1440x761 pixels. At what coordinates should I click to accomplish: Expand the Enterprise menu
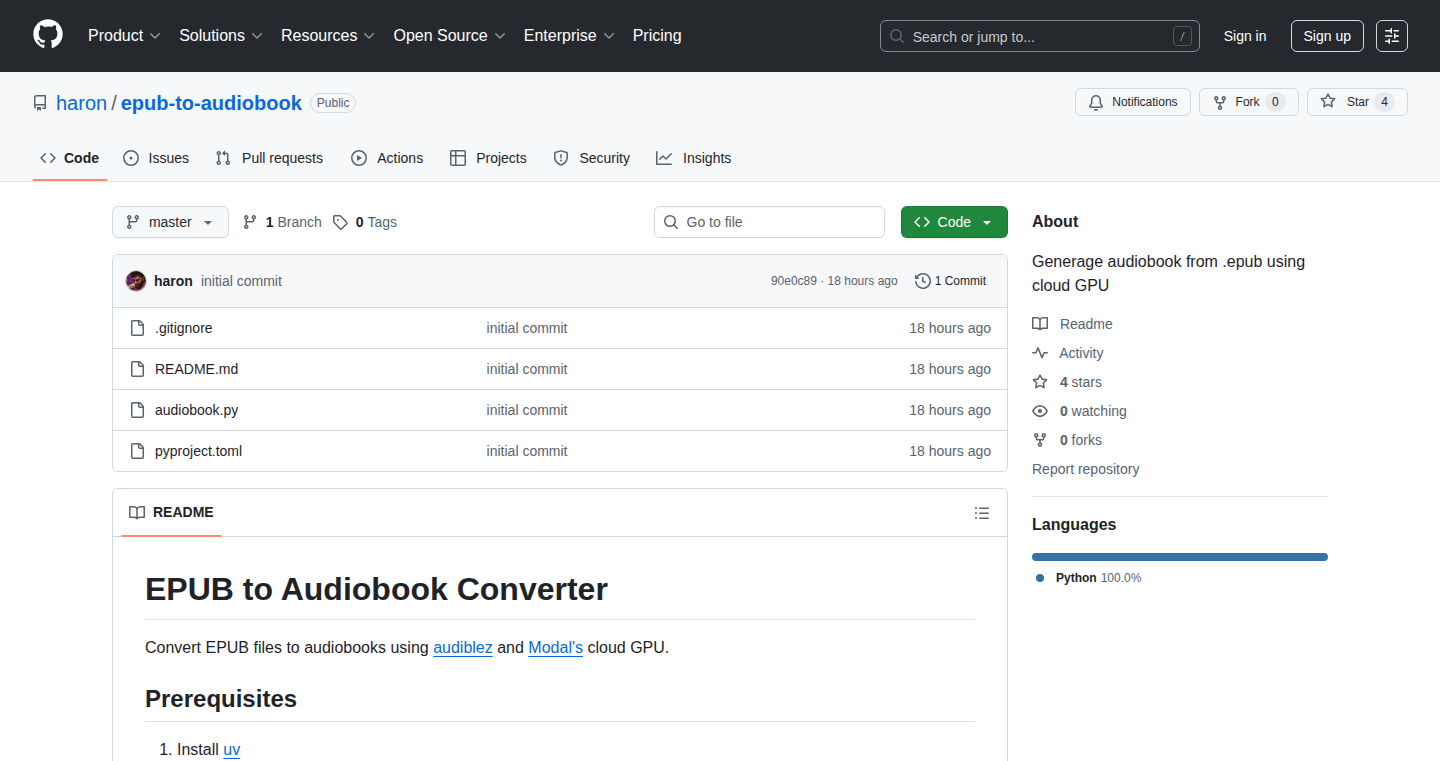569,35
